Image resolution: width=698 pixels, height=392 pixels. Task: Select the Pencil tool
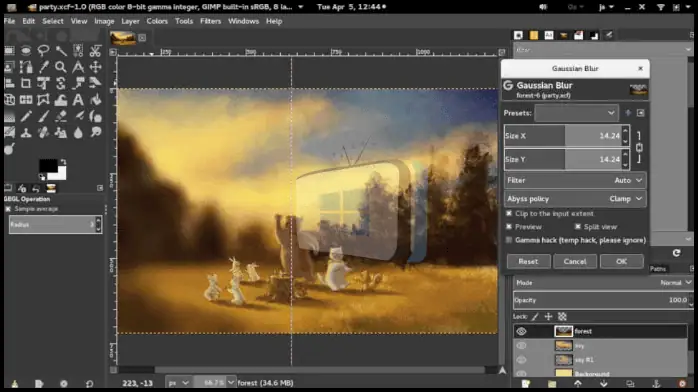point(26,116)
